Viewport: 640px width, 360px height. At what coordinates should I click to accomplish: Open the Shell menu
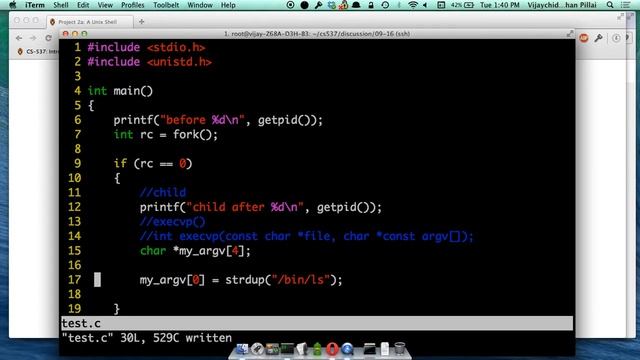point(61,5)
